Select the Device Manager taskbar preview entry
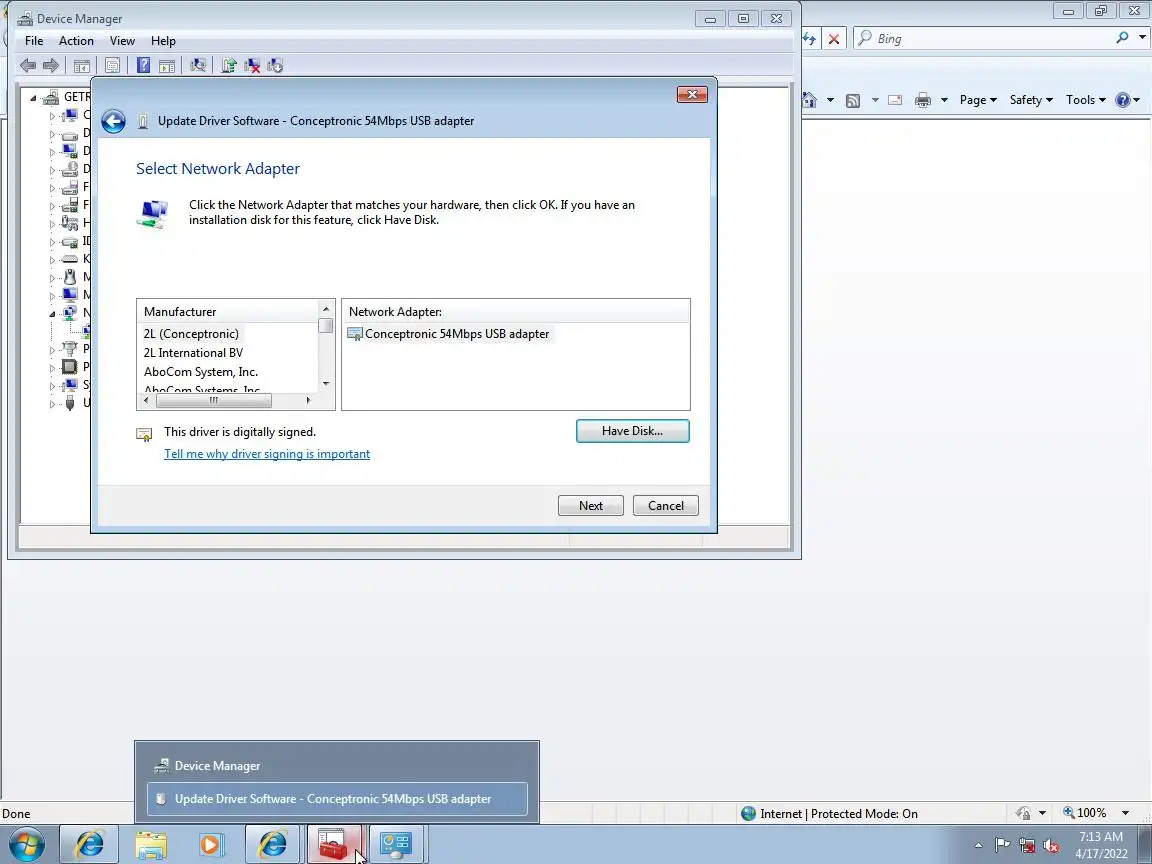1152x864 pixels. 337,766
